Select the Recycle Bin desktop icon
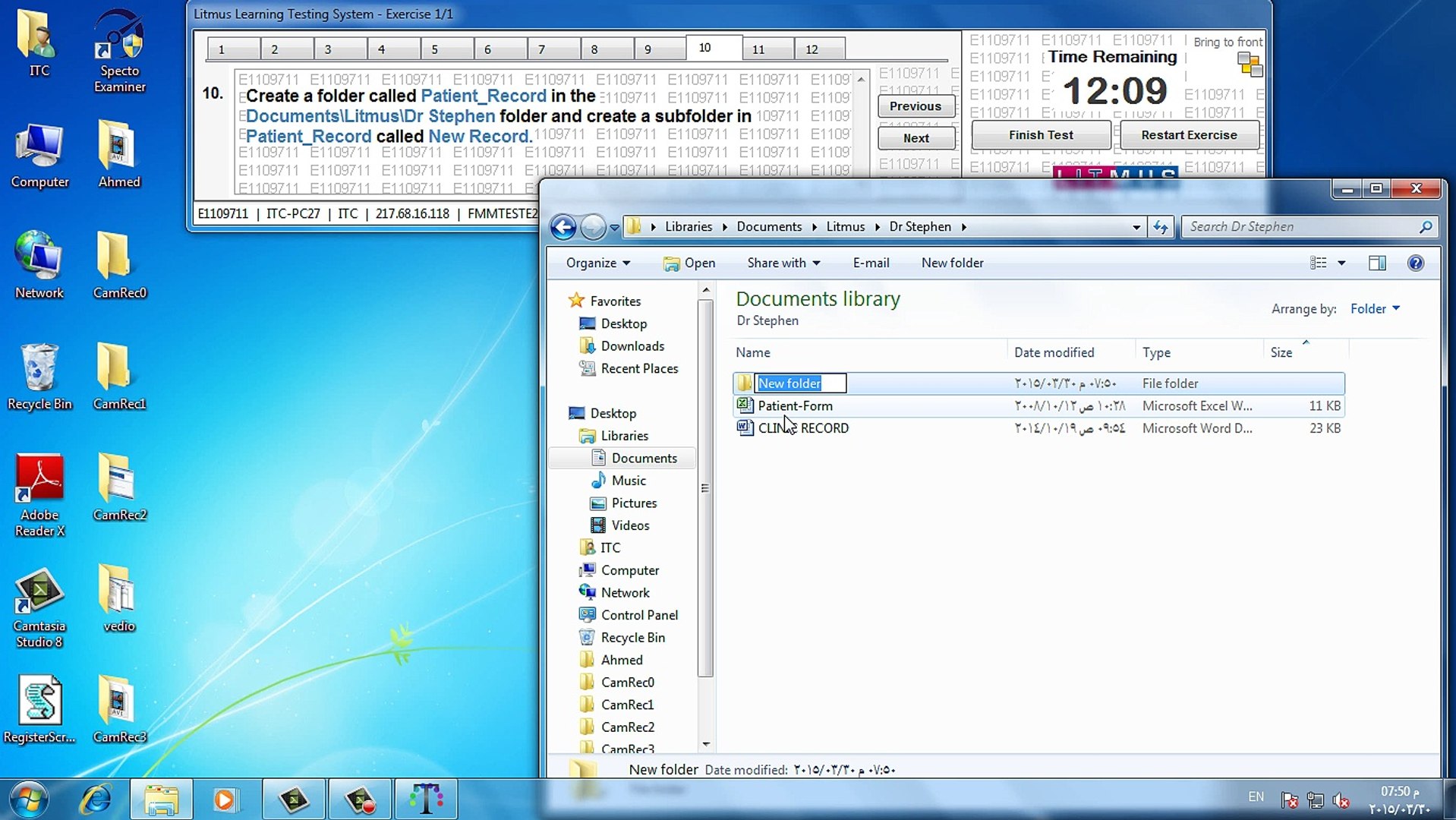The image size is (1456, 820). pos(39,377)
